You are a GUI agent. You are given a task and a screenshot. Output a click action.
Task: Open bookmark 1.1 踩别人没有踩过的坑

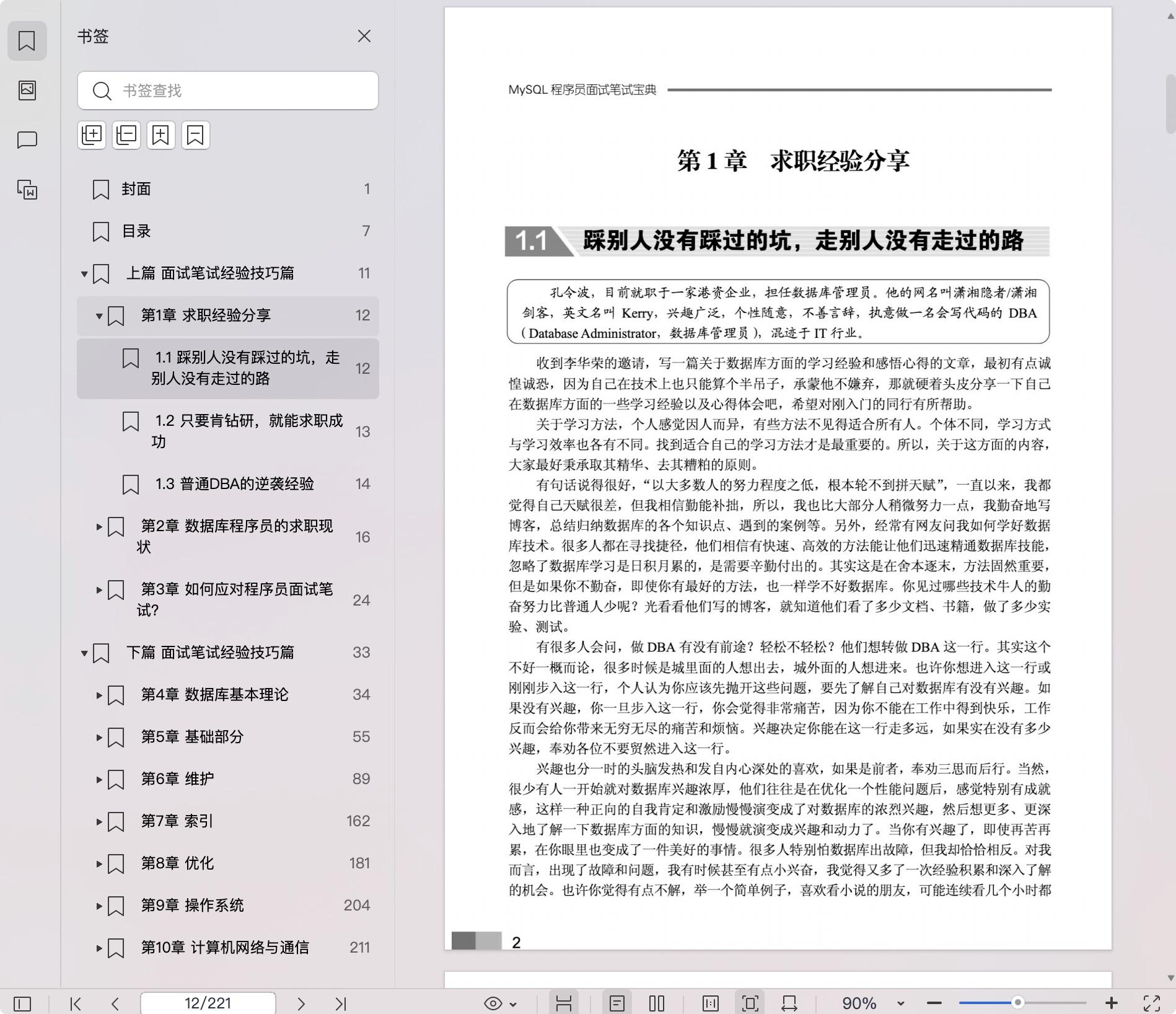coord(228,368)
